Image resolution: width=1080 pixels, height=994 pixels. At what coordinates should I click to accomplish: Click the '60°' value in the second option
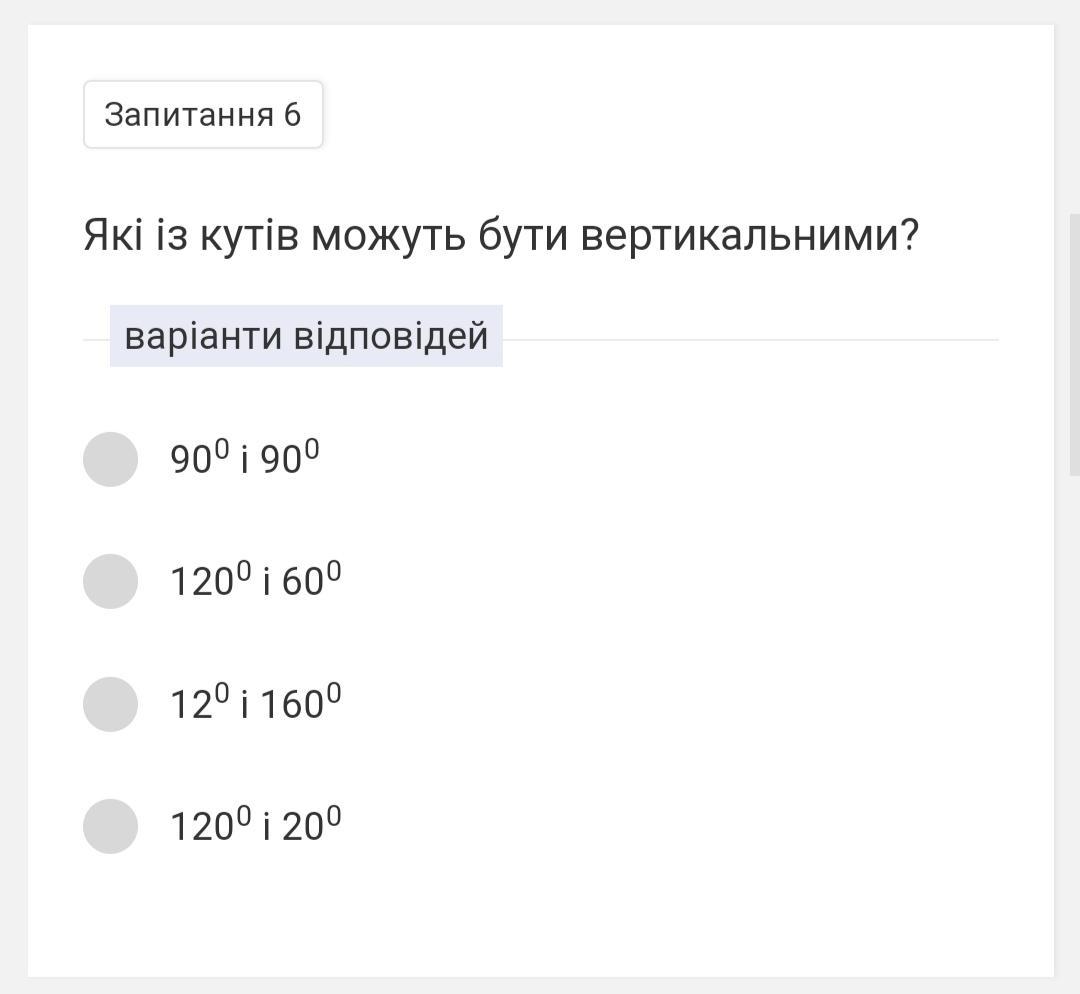pyautogui.click(x=311, y=581)
